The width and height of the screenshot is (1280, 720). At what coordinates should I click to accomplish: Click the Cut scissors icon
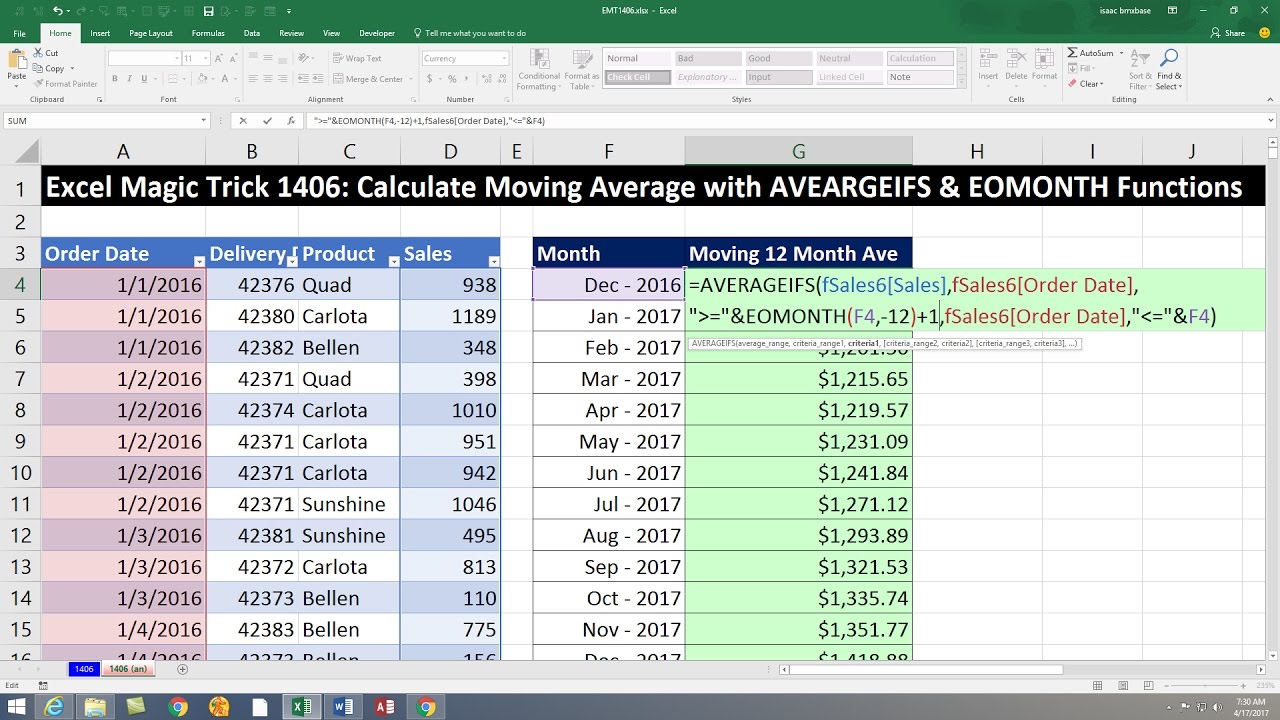pos(38,53)
